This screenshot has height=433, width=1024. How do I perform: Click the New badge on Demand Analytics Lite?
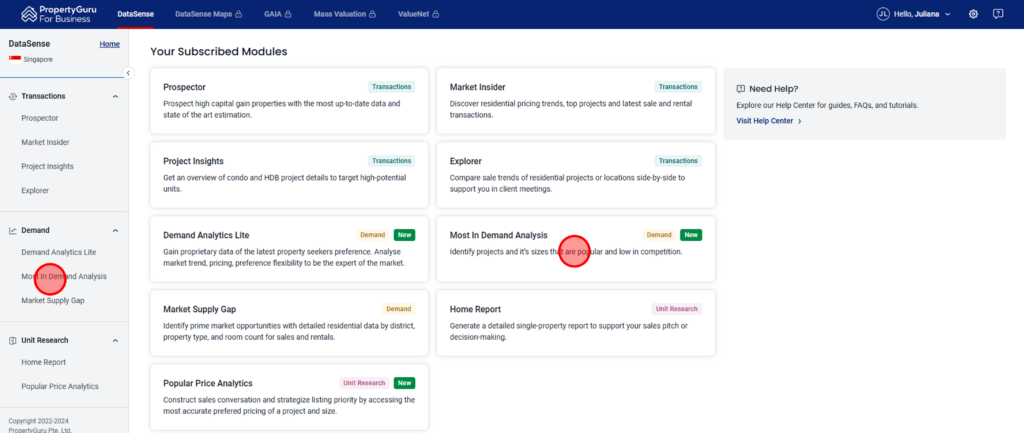tap(404, 235)
